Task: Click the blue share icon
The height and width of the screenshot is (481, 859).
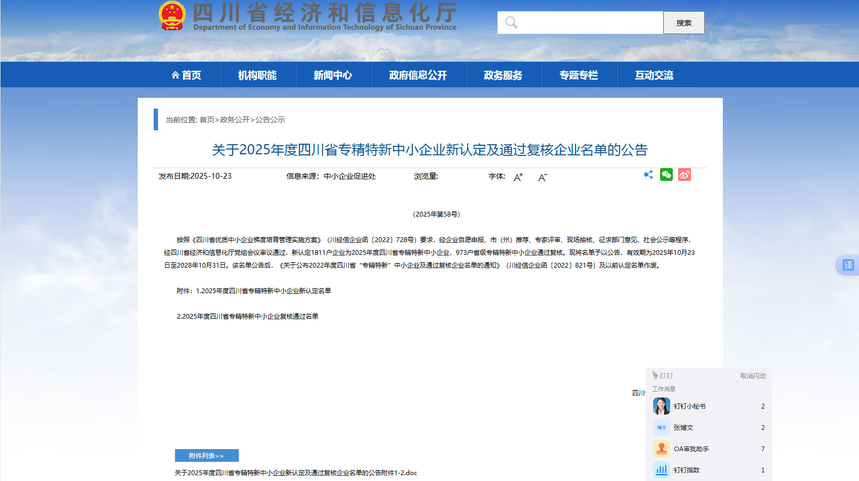Action: [648, 175]
